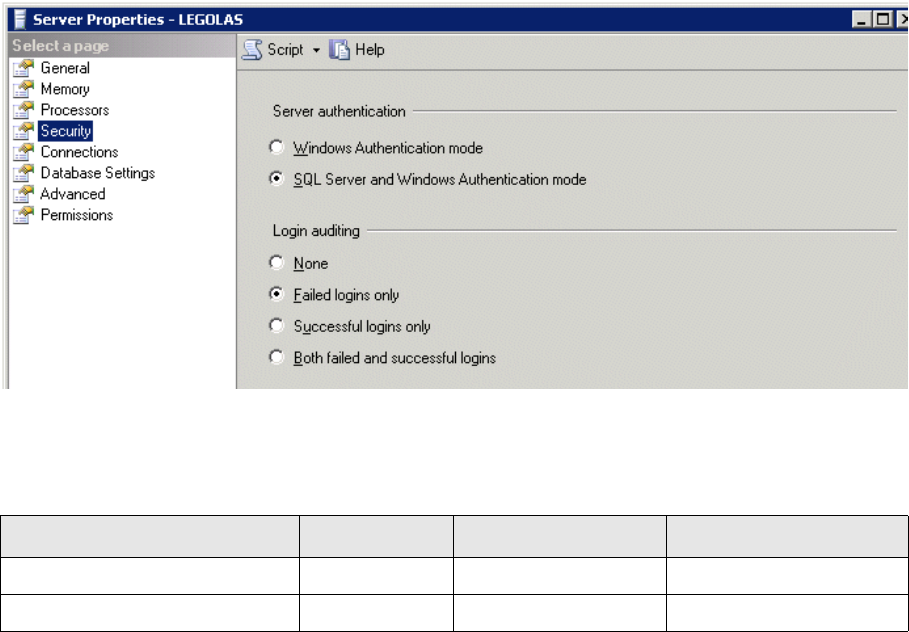
Task: Select SQL Server and Windows Authentication mode
Action: click(277, 179)
